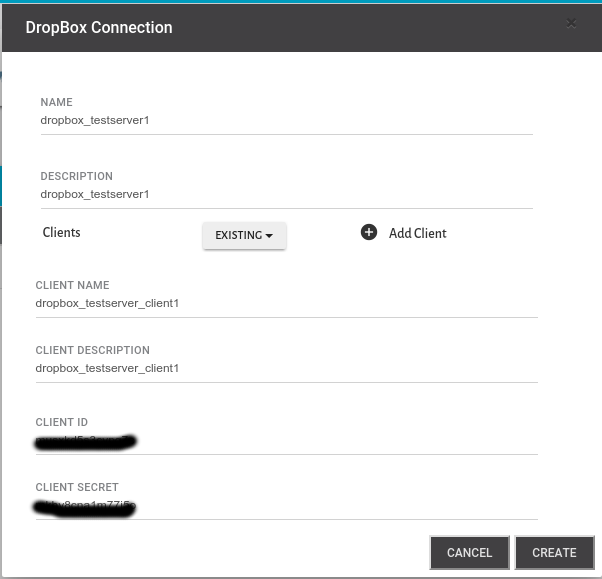The width and height of the screenshot is (602, 579).
Task: Click into the CLIENT SECRET field
Action: point(286,507)
